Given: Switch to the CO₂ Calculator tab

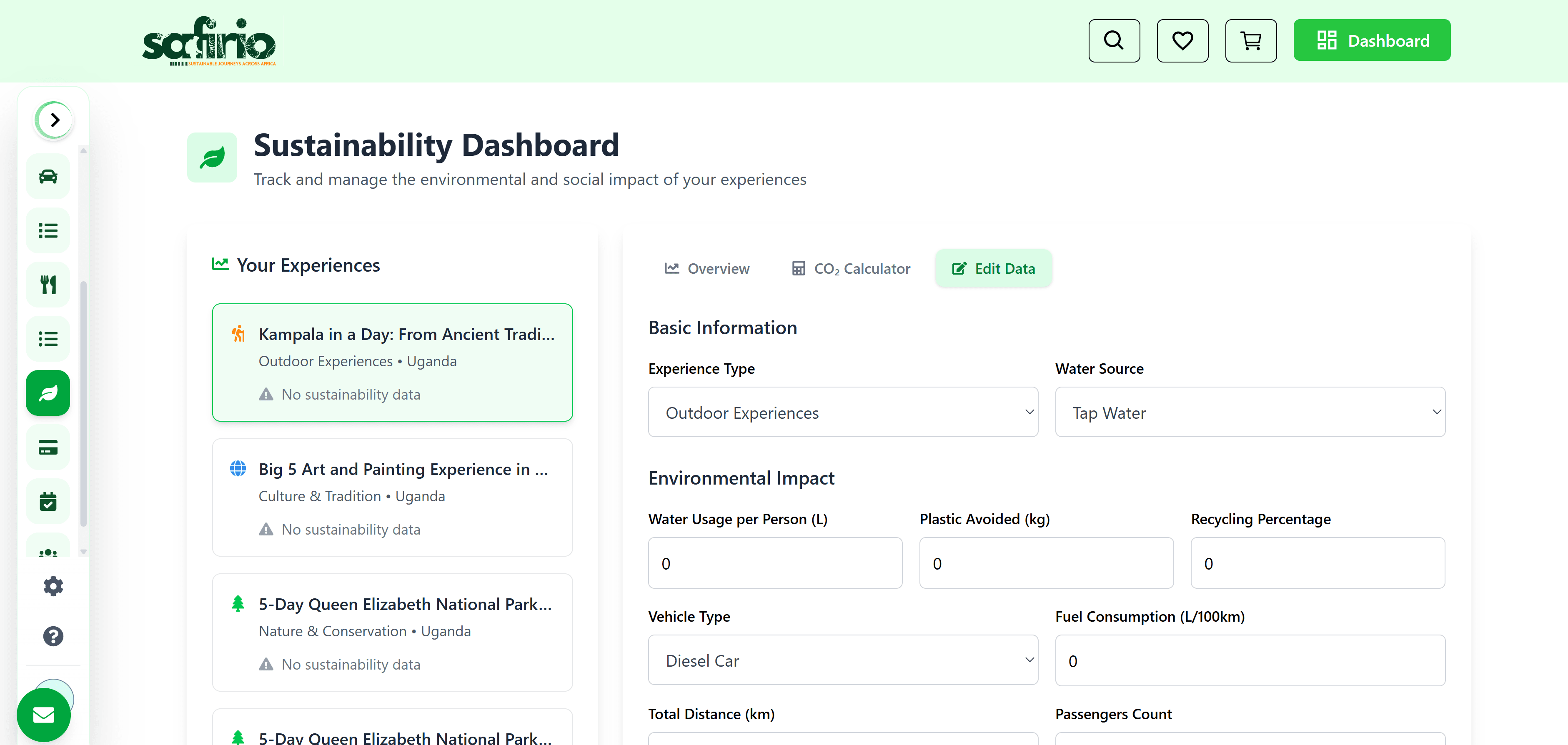Looking at the screenshot, I should click(850, 268).
